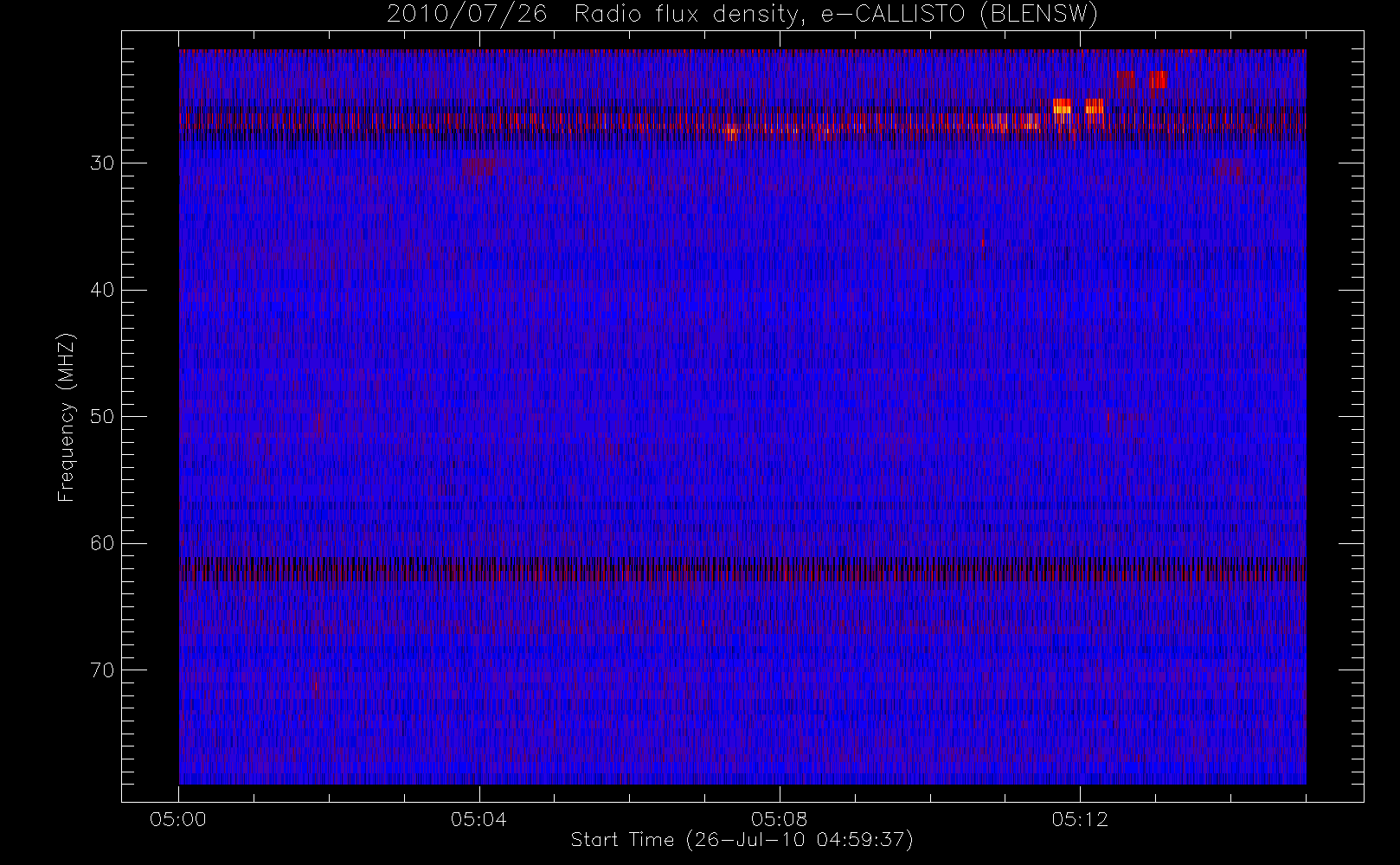The image size is (1400, 865).
Task: Click the "Start Time (26-Jul-10 04:59:37)" label
Action: (x=742, y=840)
